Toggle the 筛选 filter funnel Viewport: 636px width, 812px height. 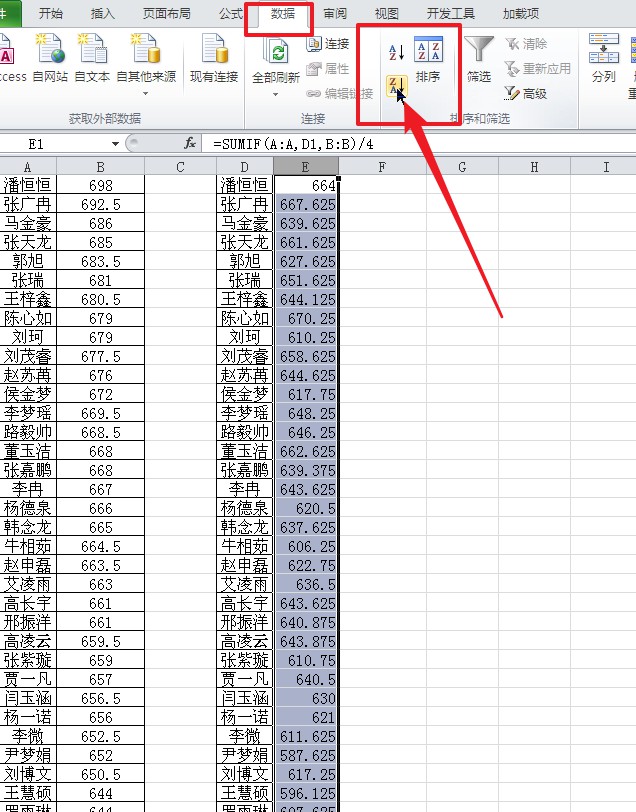coord(479,60)
